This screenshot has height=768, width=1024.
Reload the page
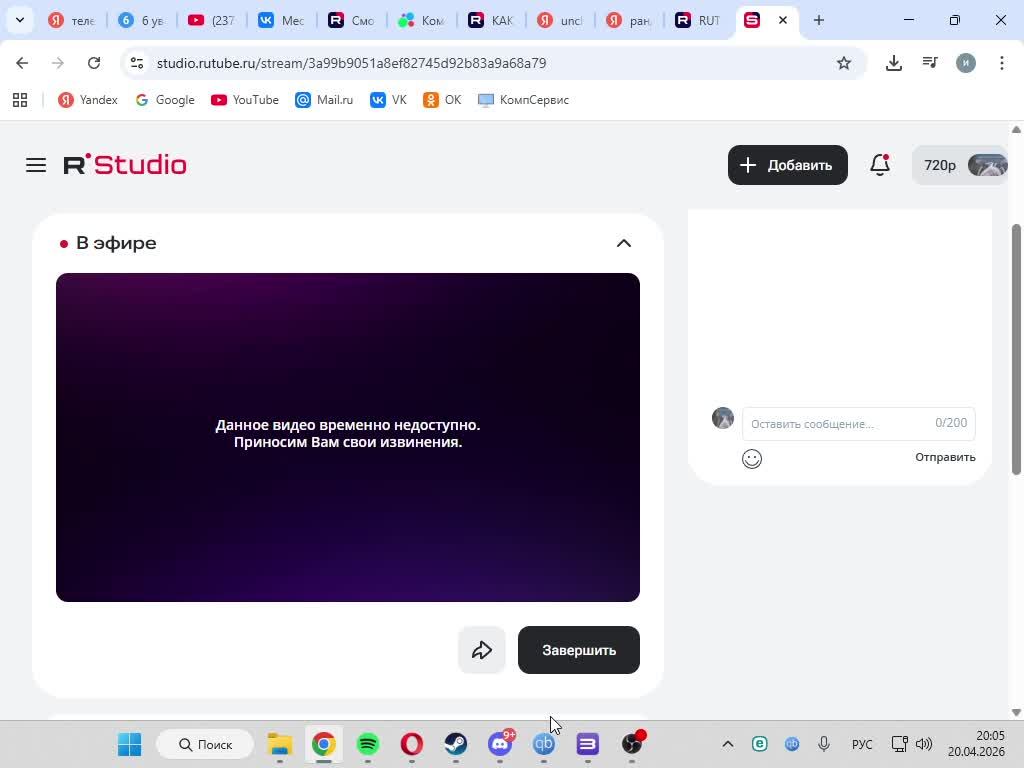94,63
